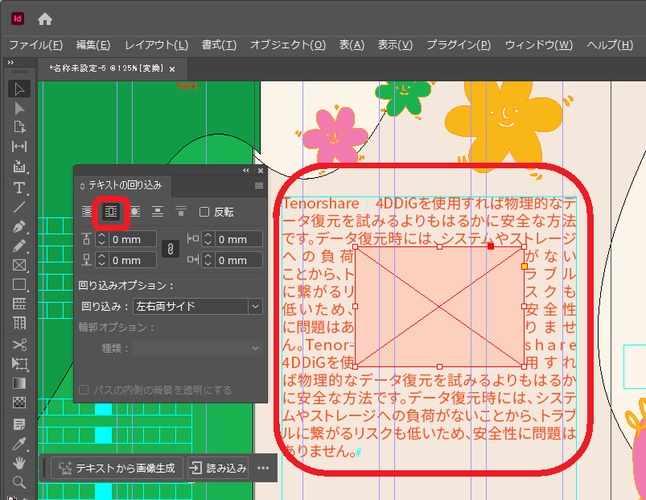Go to InDesign Home screen
Screen dimensions: 646x500
[44, 19]
